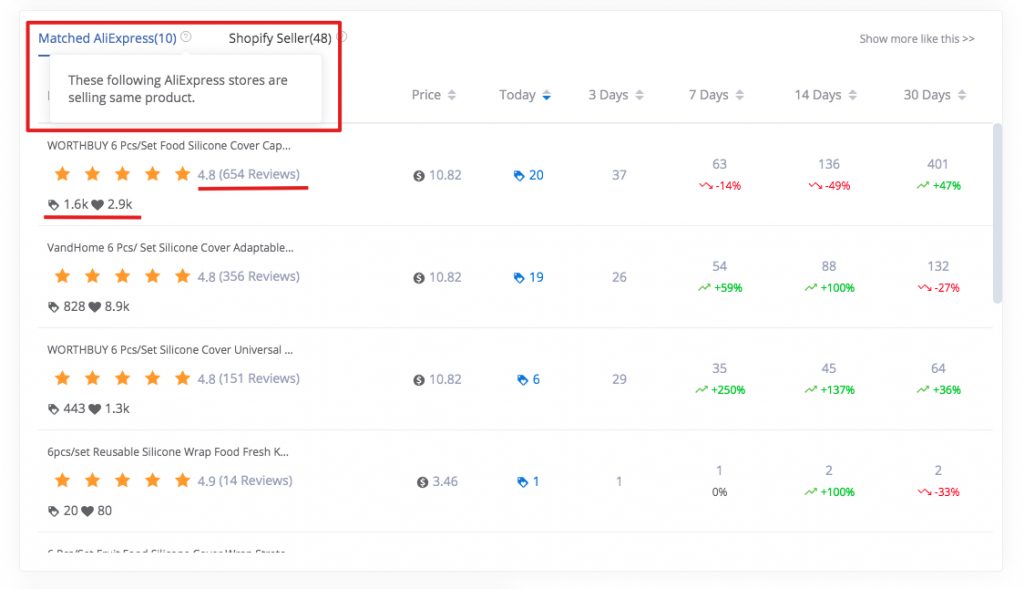Click the 4.8 (151 Reviews) rating text
The height and width of the screenshot is (589, 1024).
coord(248,379)
